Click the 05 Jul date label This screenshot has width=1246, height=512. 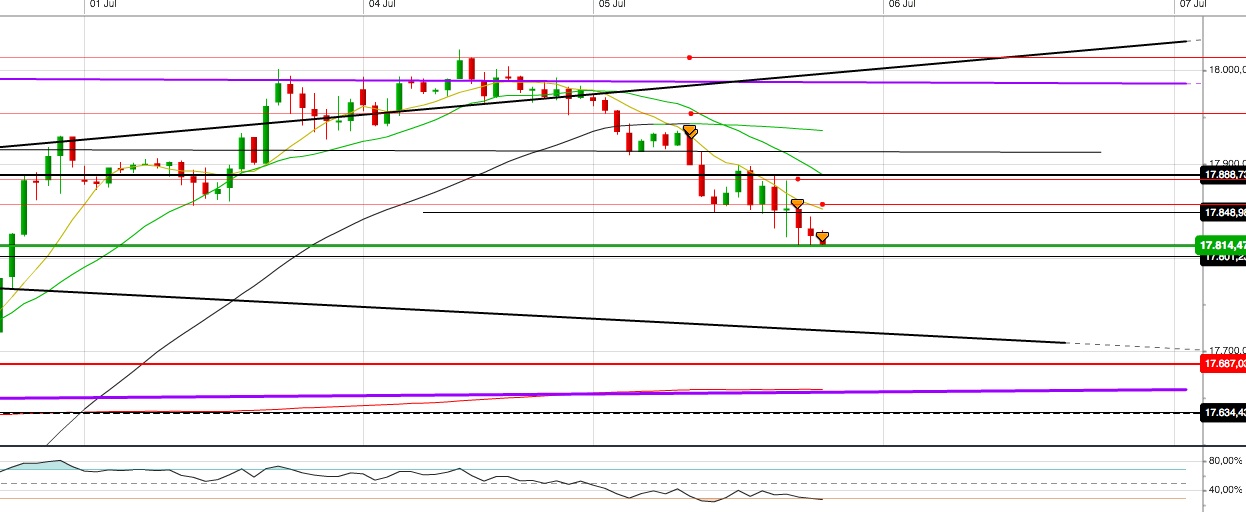612,4
